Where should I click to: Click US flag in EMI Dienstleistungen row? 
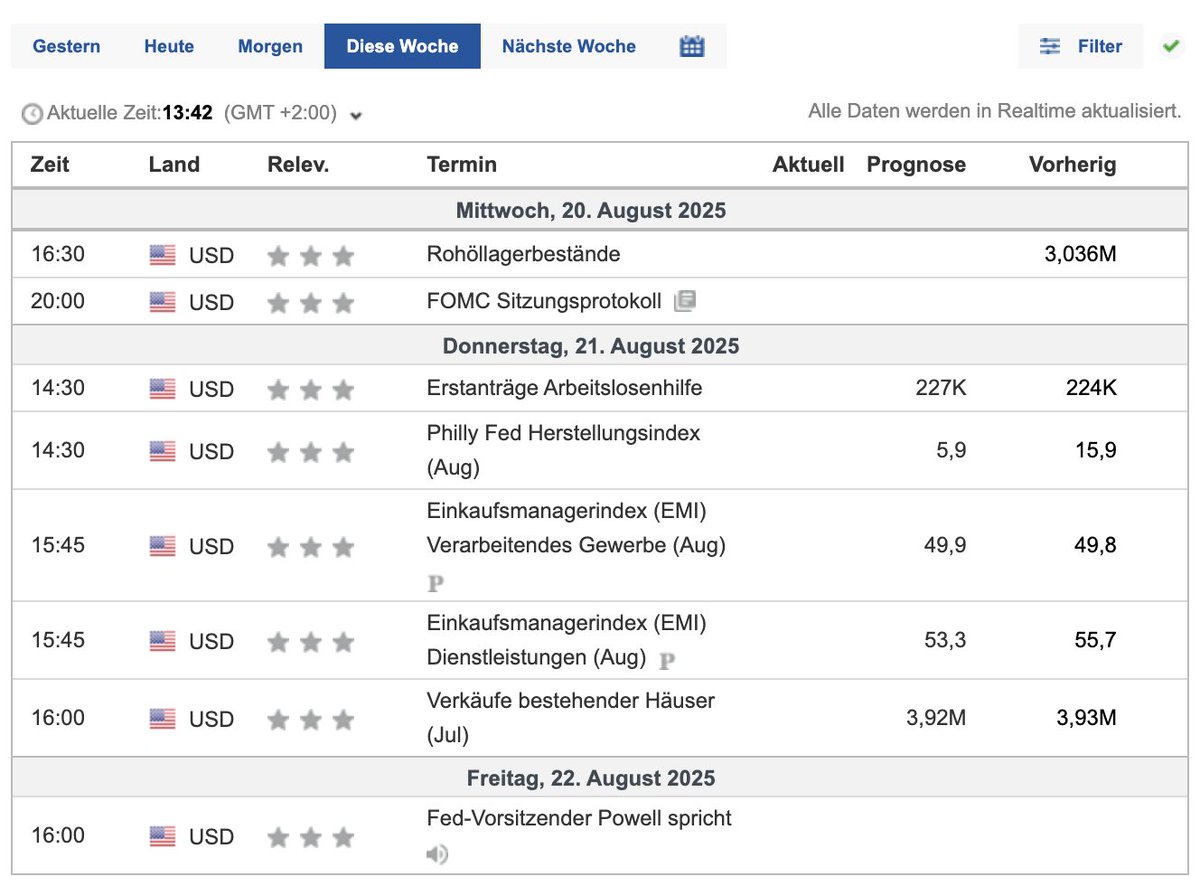click(x=162, y=641)
